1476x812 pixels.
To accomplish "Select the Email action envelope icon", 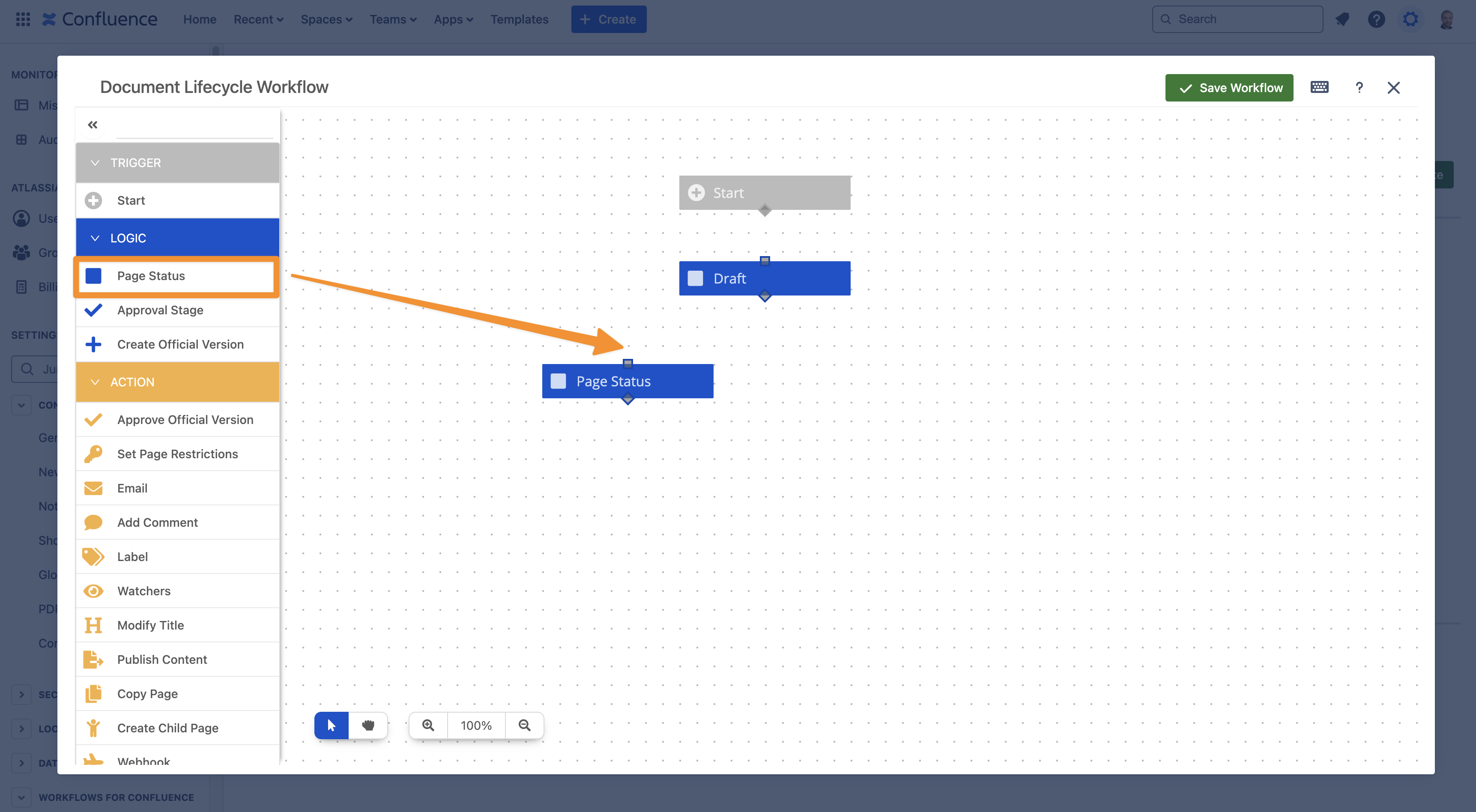I will (93, 488).
